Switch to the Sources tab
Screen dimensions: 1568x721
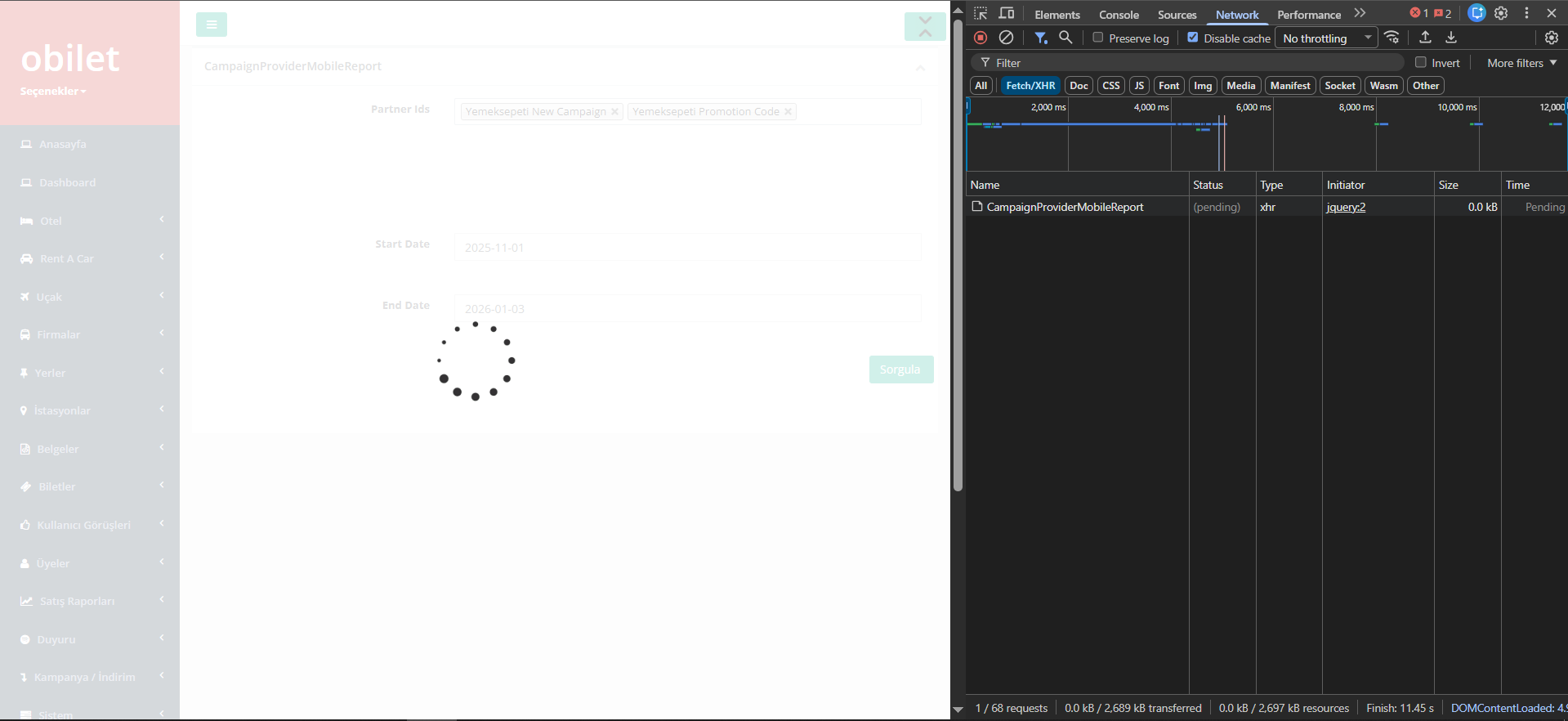[x=1177, y=15]
